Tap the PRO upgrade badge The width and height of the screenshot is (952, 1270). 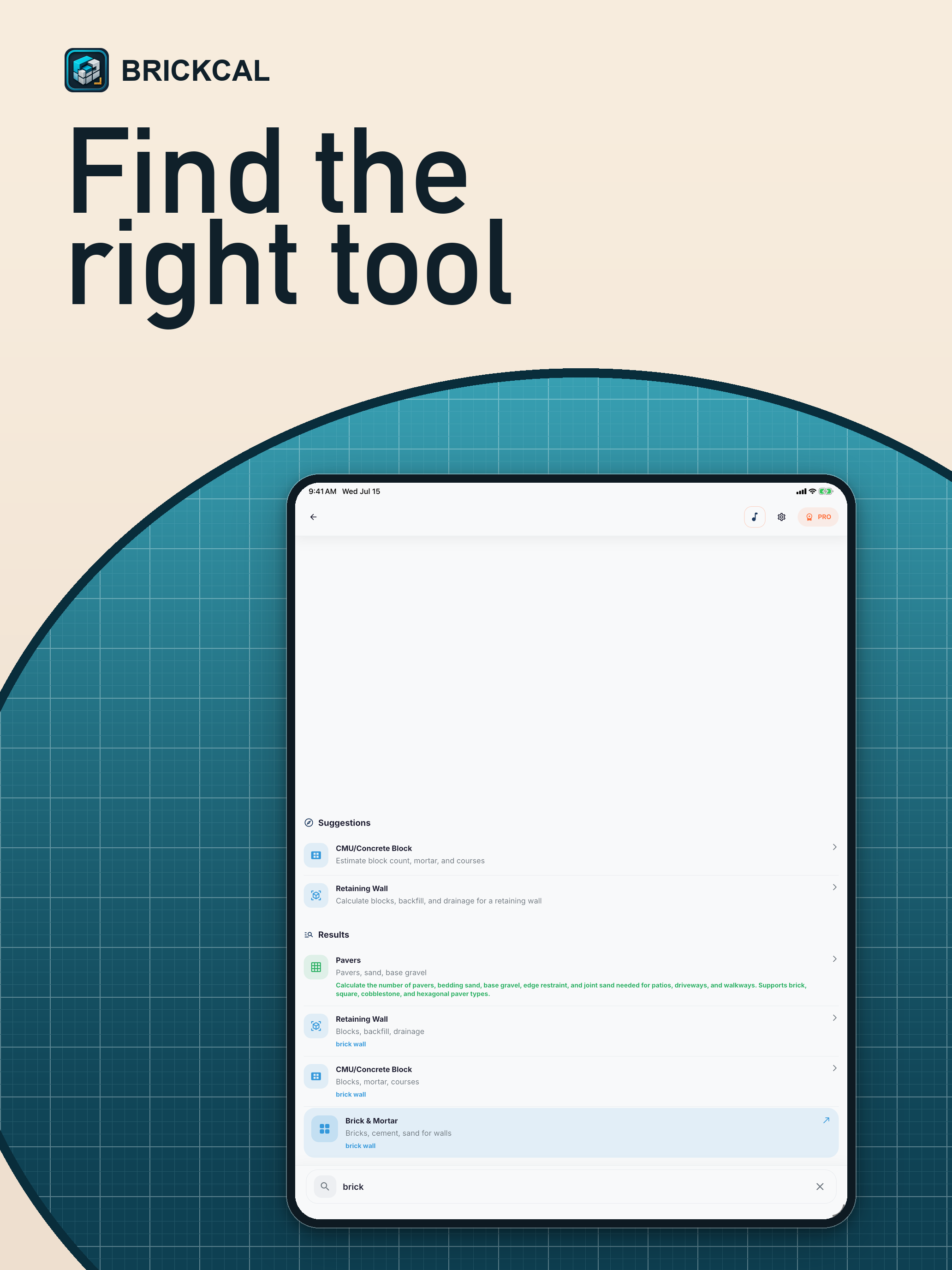click(818, 517)
